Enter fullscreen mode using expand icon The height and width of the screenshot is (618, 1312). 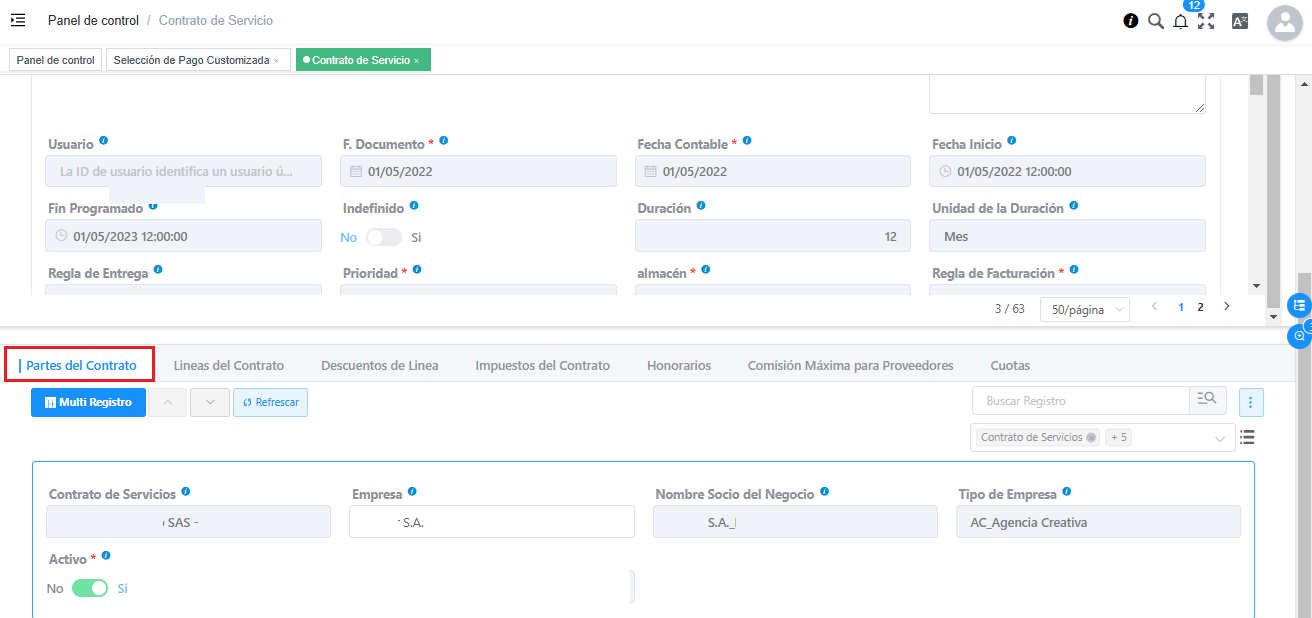coord(1206,21)
